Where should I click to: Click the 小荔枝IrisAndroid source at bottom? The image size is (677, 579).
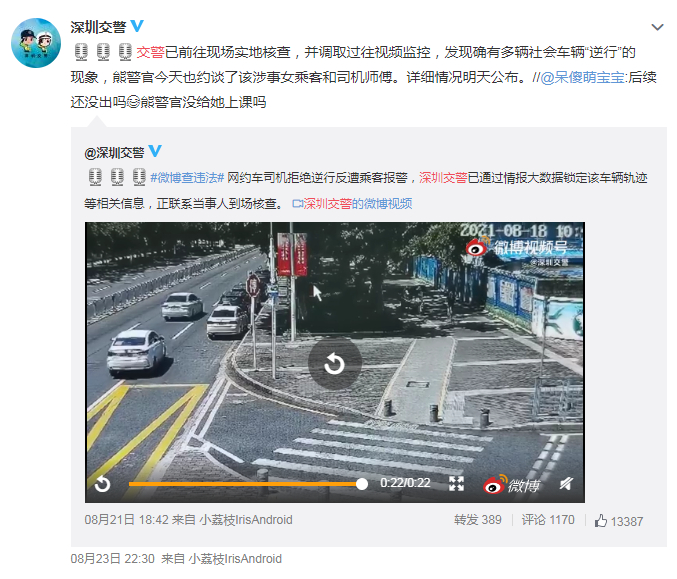tap(235, 559)
